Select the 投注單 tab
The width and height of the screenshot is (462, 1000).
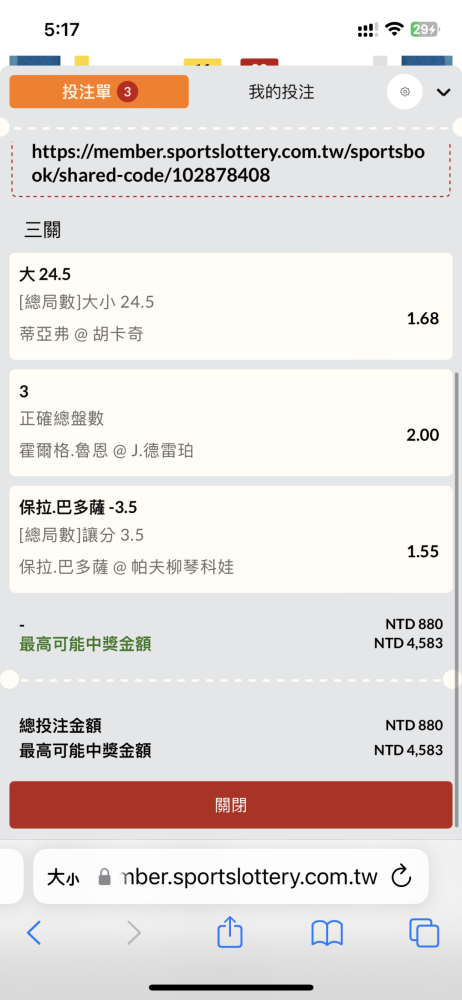[99, 92]
